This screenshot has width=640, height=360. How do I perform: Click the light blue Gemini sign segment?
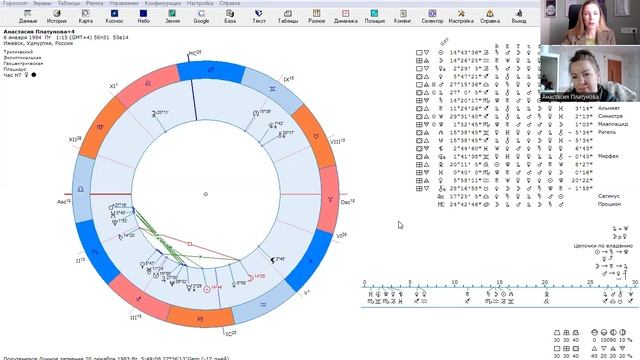point(272,89)
